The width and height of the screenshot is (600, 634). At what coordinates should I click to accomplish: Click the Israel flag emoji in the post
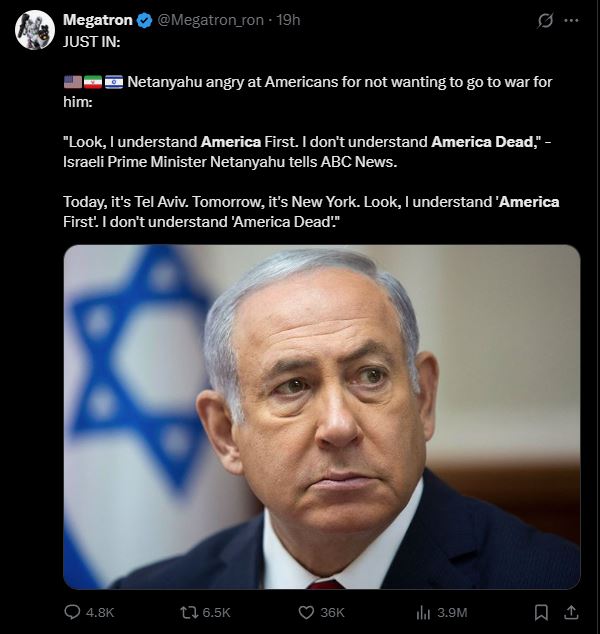(x=114, y=82)
